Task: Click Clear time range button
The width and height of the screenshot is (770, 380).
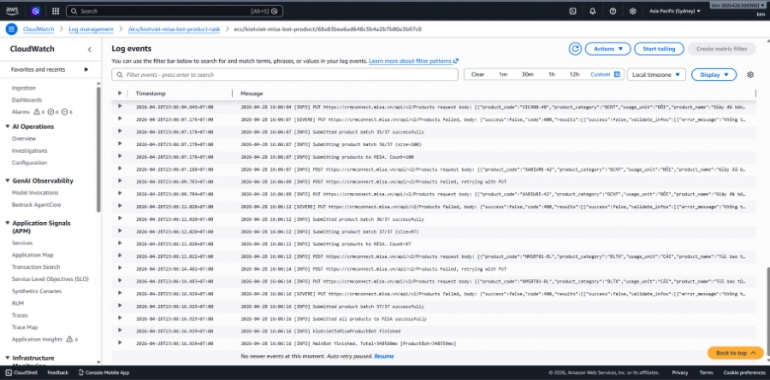Action: tap(477, 75)
